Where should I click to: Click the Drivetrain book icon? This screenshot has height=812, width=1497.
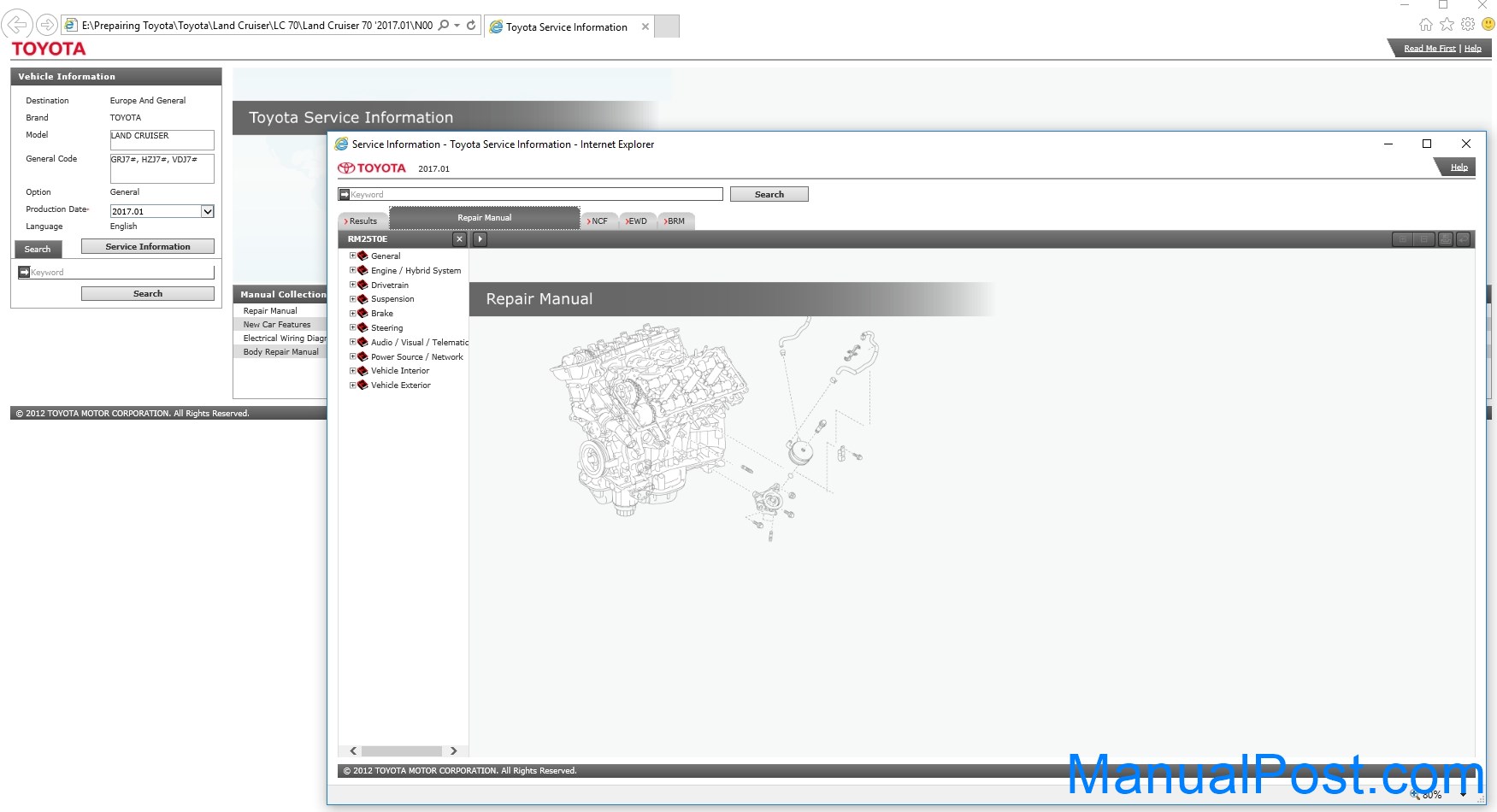(362, 285)
